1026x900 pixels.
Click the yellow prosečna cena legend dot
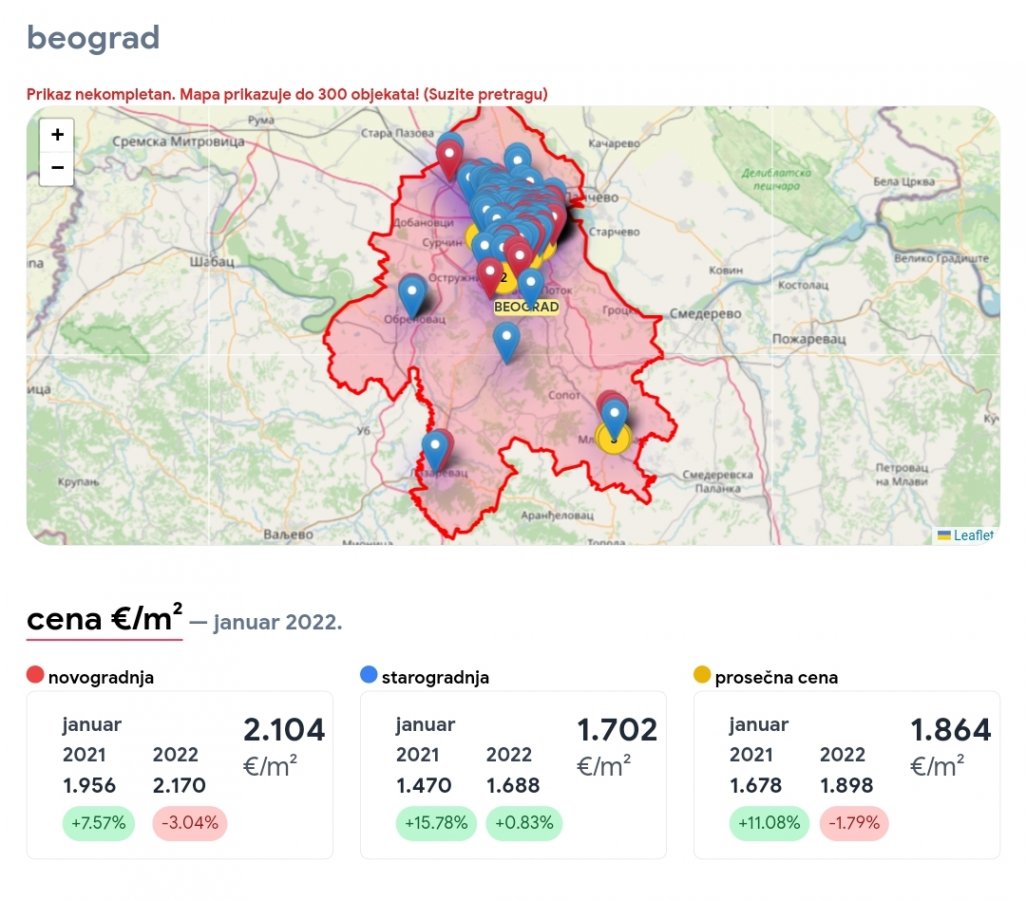tap(702, 677)
